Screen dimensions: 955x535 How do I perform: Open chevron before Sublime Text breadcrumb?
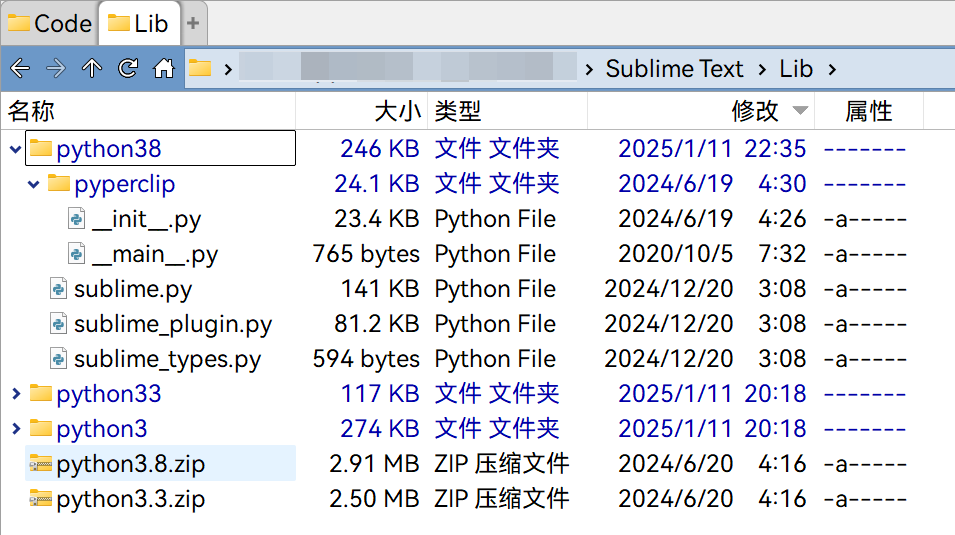tap(589, 69)
